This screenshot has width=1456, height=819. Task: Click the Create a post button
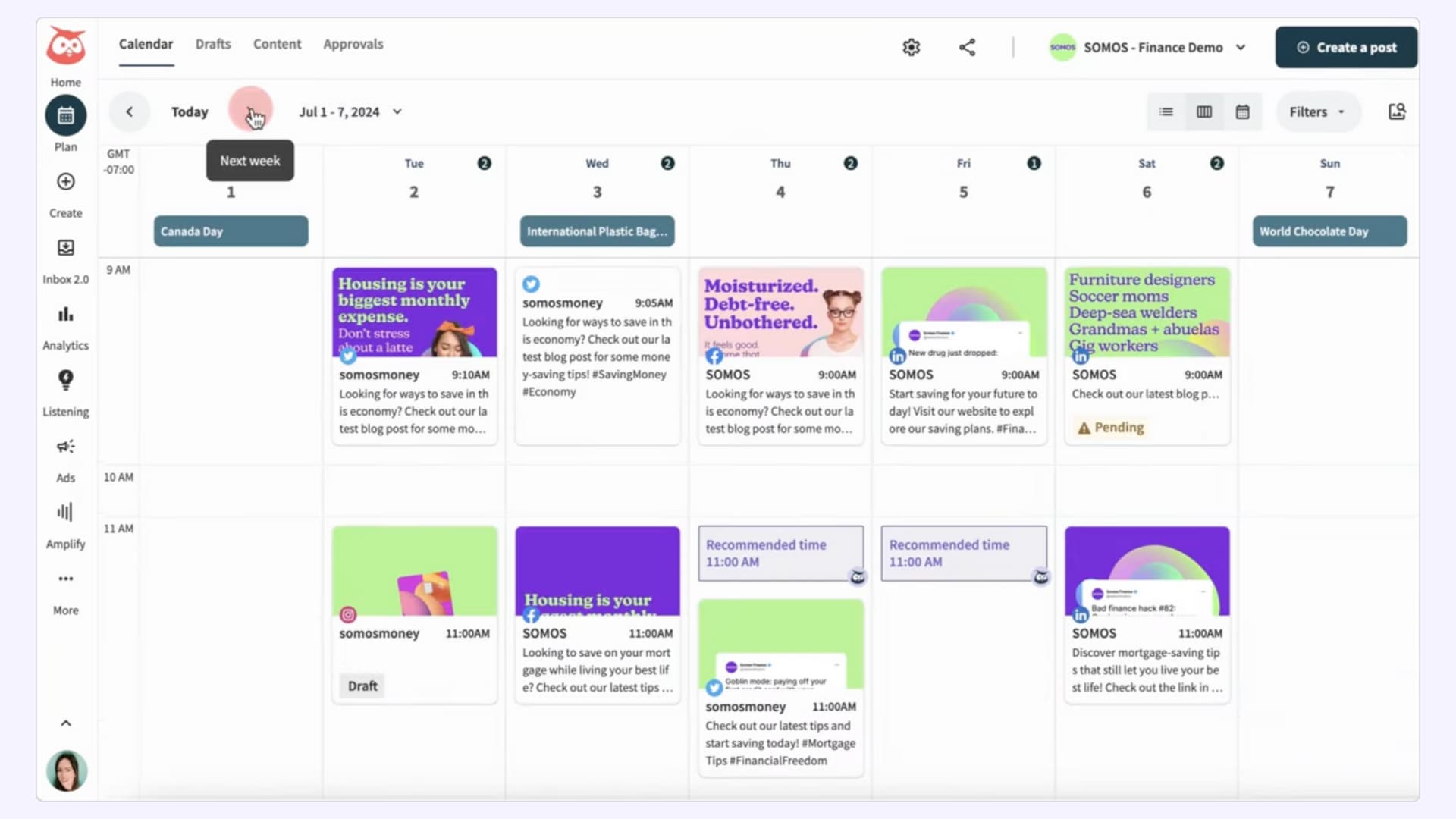pyautogui.click(x=1346, y=47)
